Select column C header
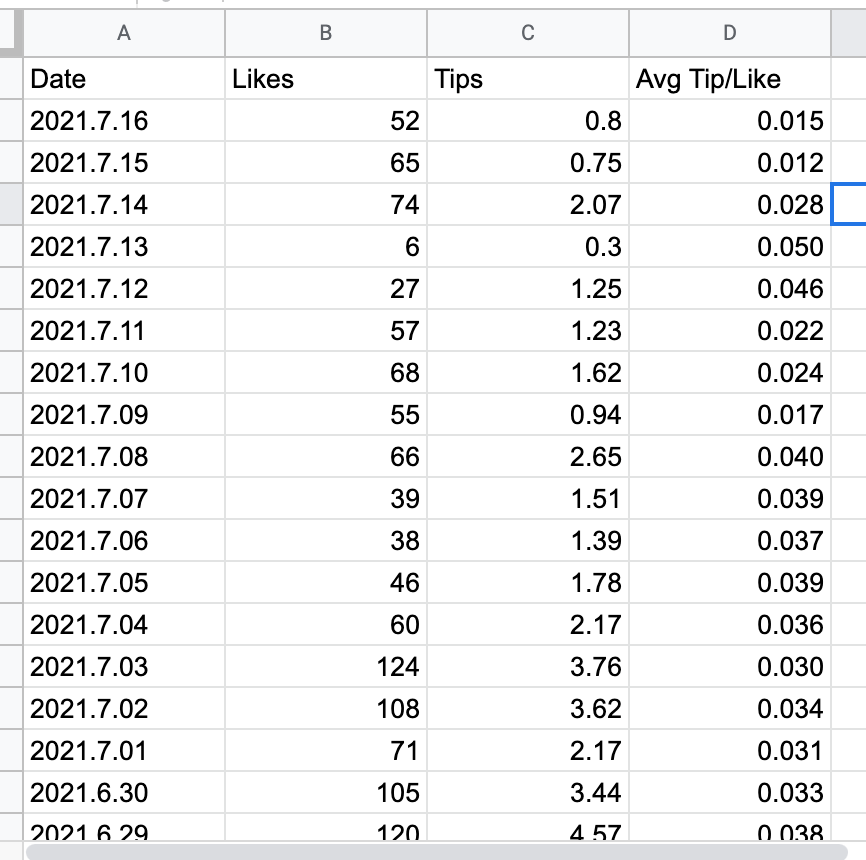The width and height of the screenshot is (866, 860). 528,33
